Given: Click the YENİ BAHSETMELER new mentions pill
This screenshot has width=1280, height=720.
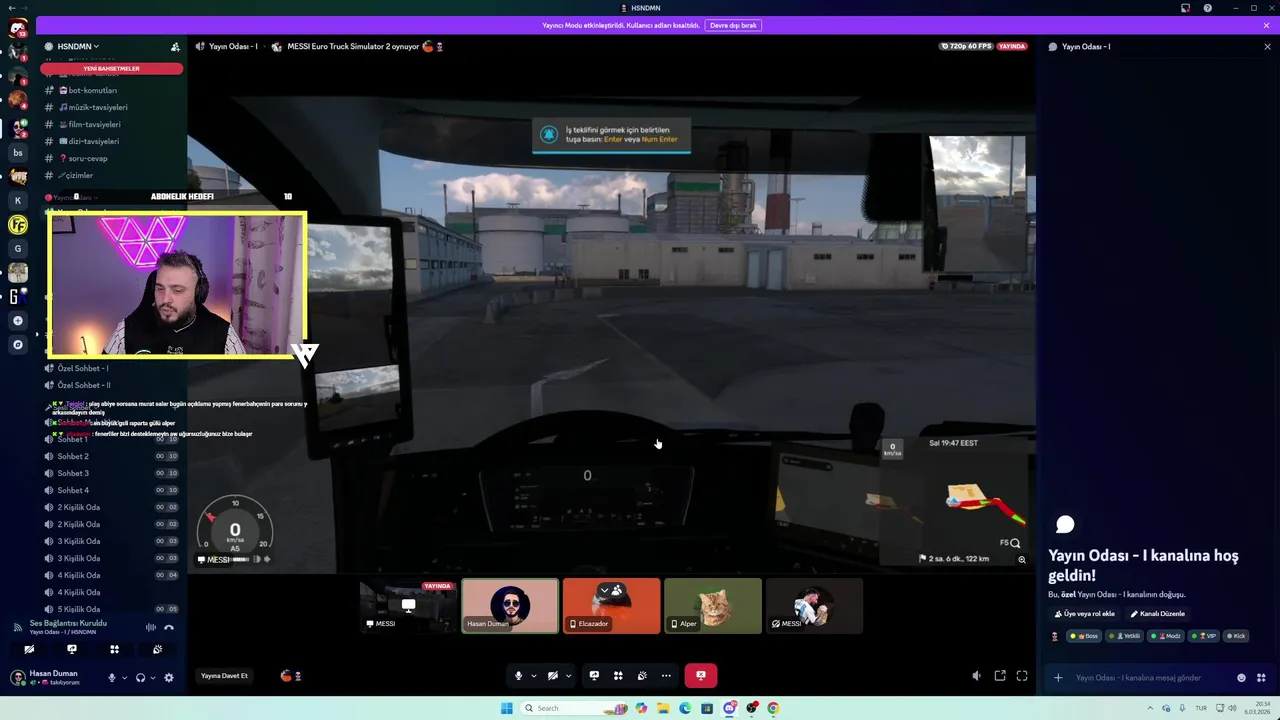Looking at the screenshot, I should pyautogui.click(x=112, y=69).
